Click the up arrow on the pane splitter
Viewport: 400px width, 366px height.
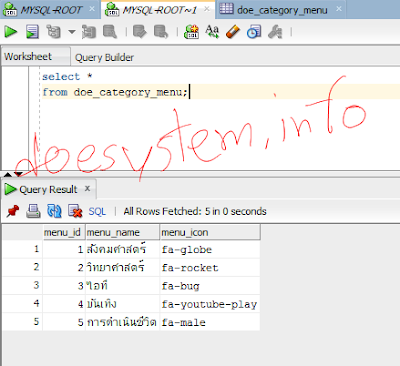tap(8, 174)
